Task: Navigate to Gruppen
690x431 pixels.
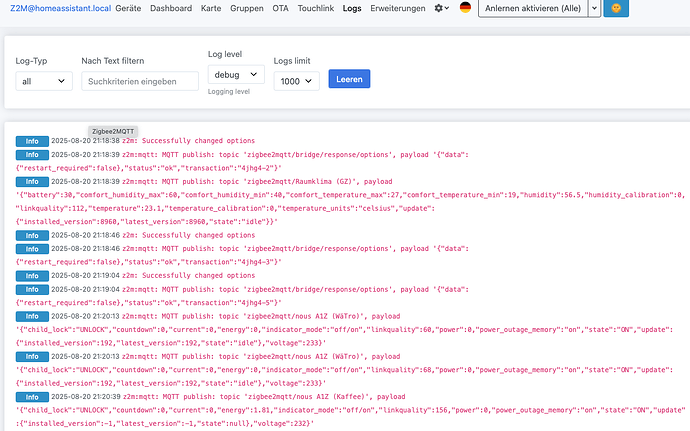Action: click(247, 8)
